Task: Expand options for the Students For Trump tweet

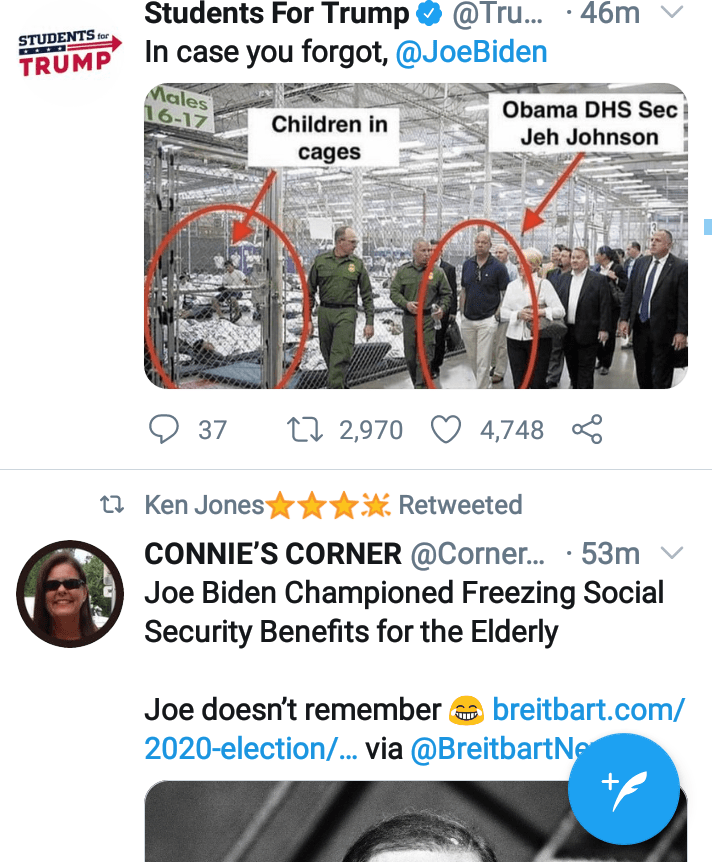Action: coord(672,14)
